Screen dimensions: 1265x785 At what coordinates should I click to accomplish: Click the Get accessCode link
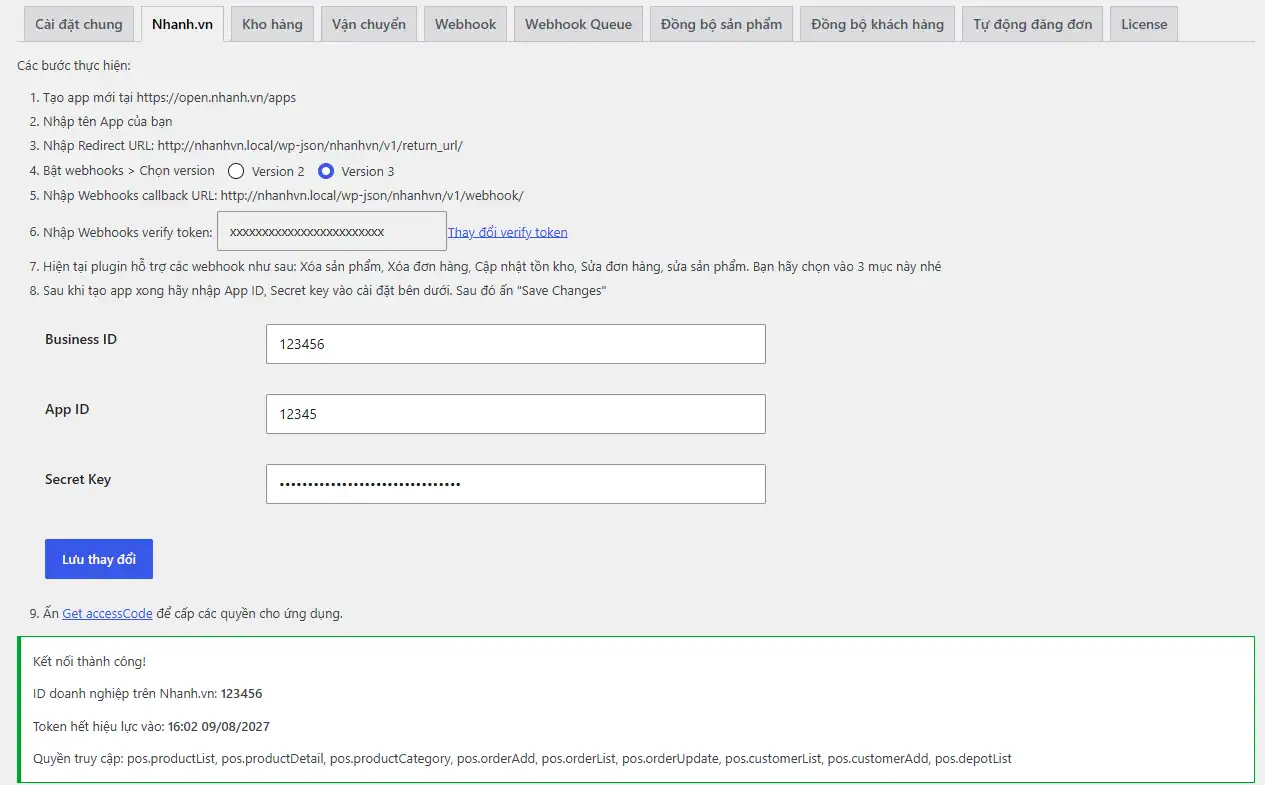tap(107, 613)
